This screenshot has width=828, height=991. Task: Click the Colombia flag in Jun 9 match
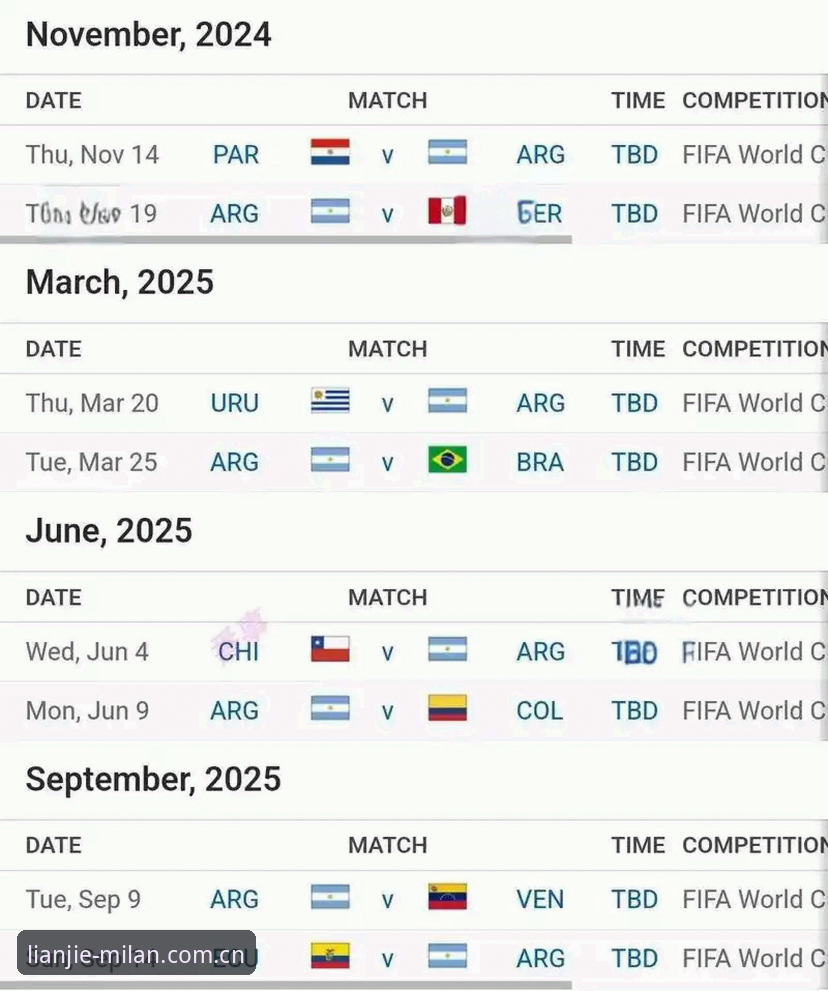tap(447, 708)
